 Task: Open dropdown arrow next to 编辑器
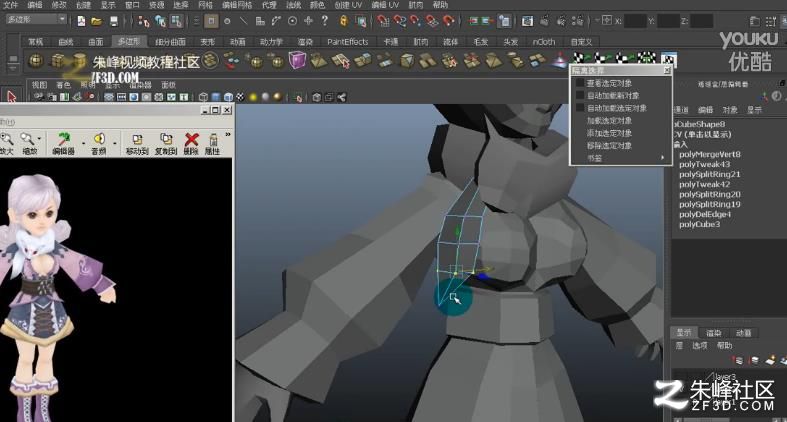pos(83,144)
